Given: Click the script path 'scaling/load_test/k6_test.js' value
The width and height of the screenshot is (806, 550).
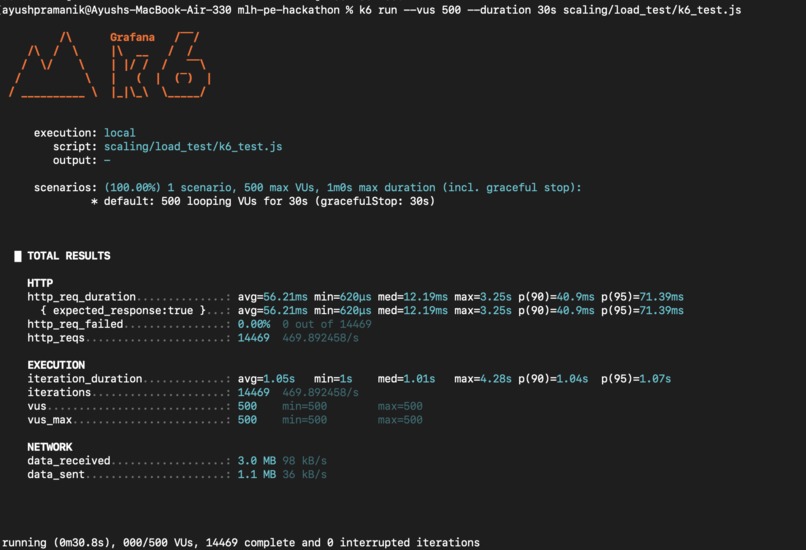Looking at the screenshot, I should tap(193, 146).
